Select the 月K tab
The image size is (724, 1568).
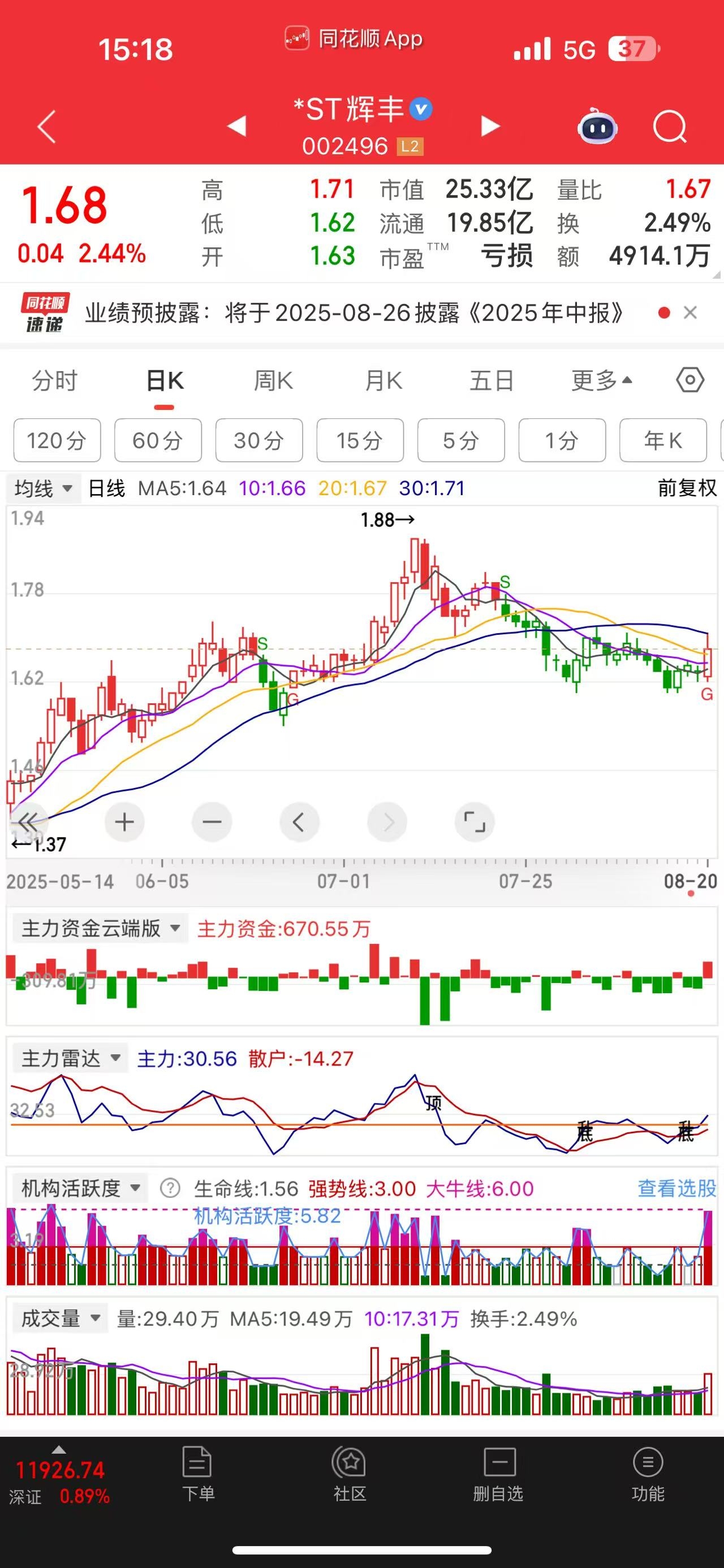(x=383, y=381)
